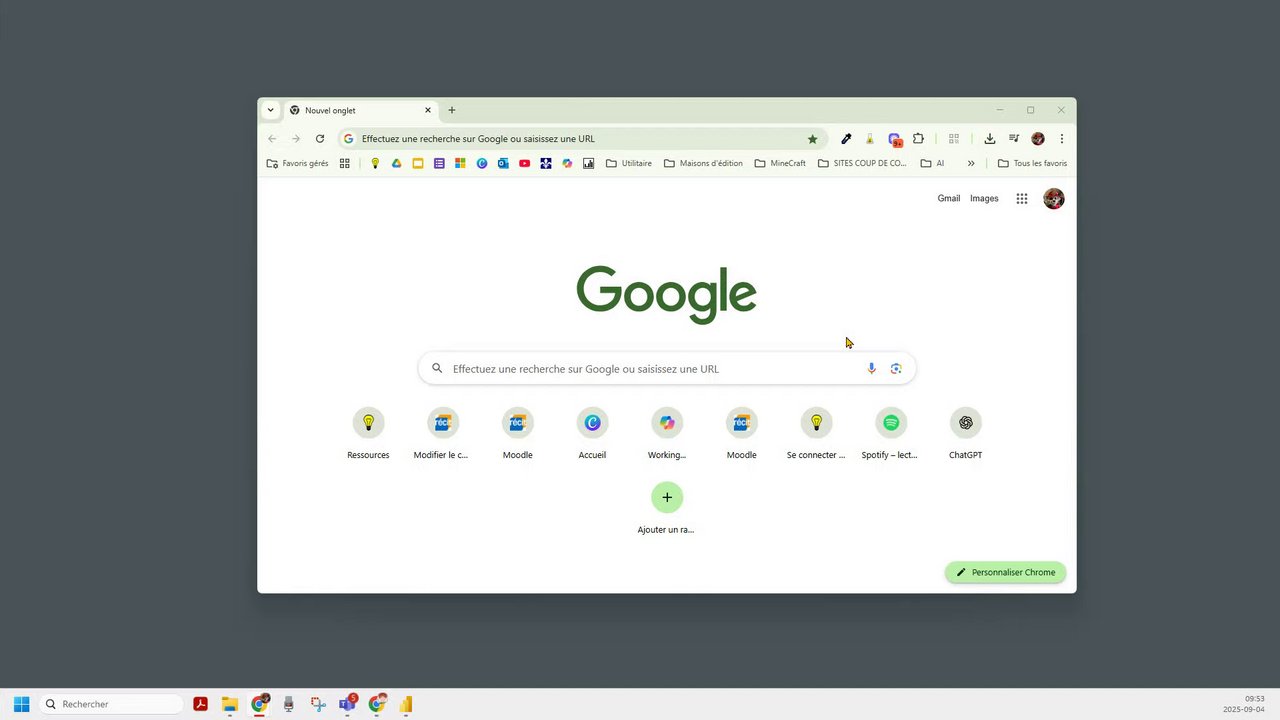Open the Ressources shortcut tile
Viewport: 1280px width, 720px height.
click(x=368, y=434)
